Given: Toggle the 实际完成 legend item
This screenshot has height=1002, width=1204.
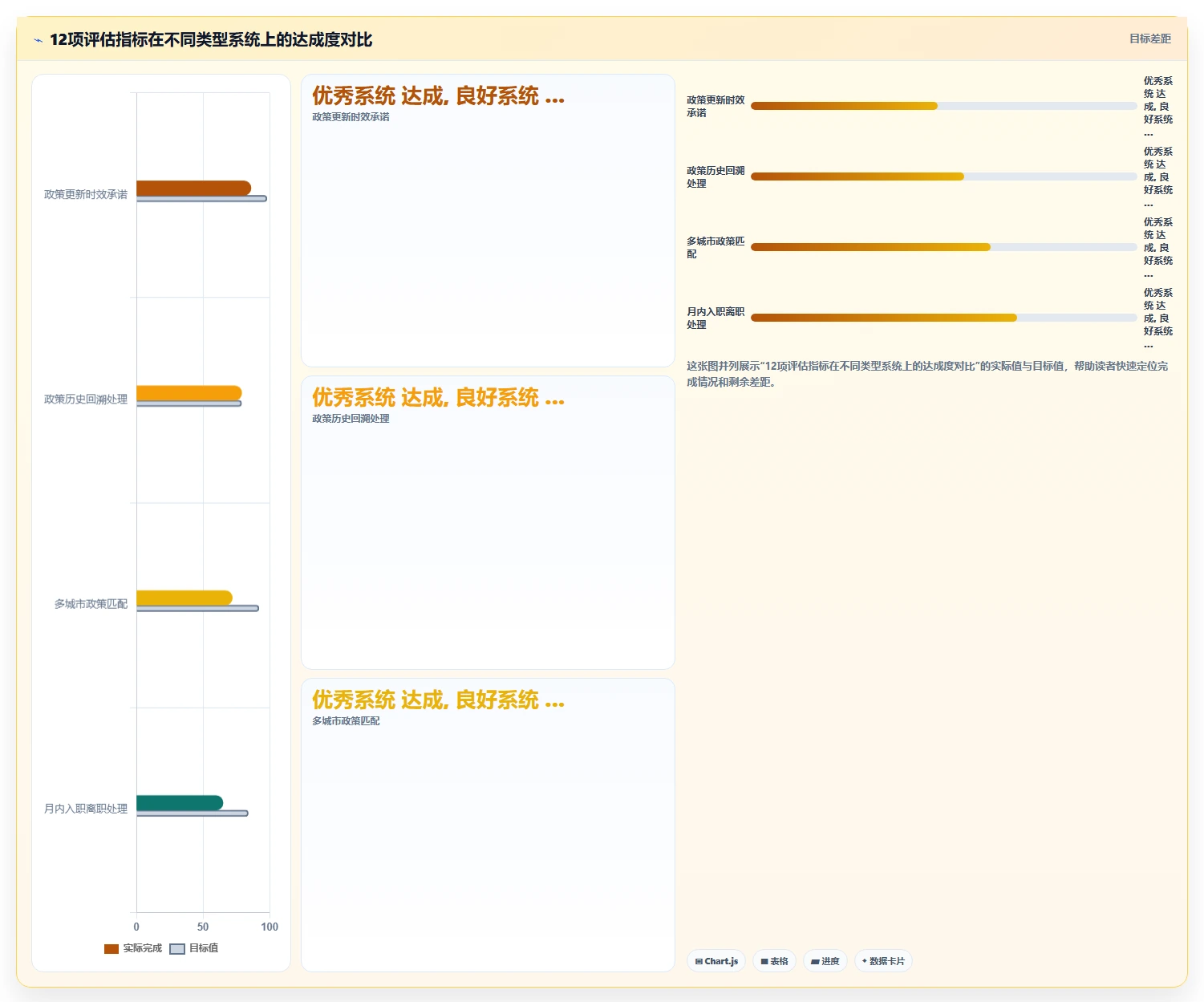Looking at the screenshot, I should pos(133,948).
